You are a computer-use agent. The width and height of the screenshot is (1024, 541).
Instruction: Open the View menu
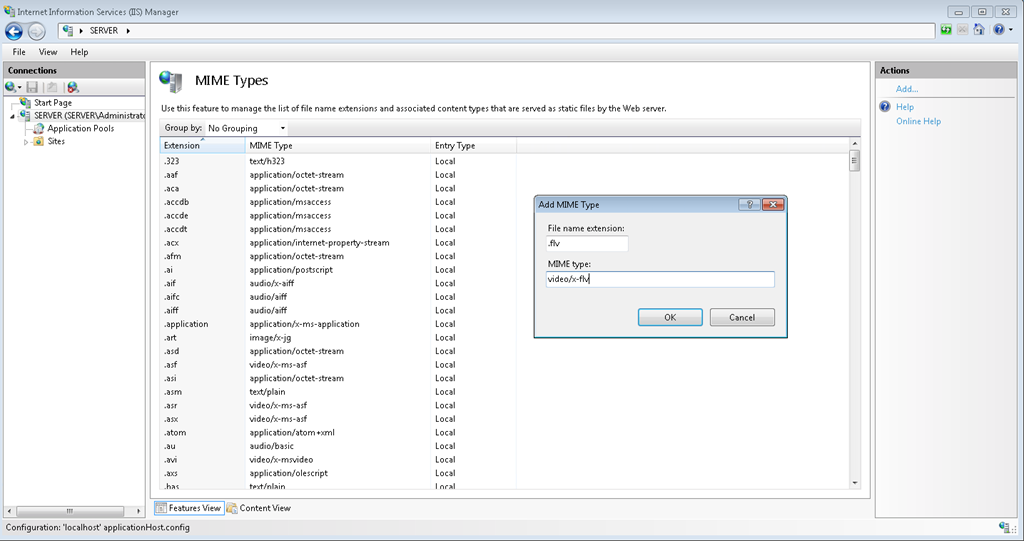[48, 52]
